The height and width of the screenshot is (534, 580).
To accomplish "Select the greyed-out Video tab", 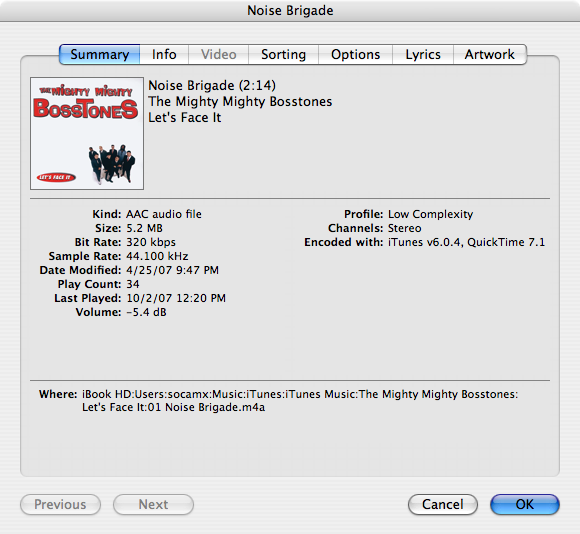I will pyautogui.click(x=219, y=54).
